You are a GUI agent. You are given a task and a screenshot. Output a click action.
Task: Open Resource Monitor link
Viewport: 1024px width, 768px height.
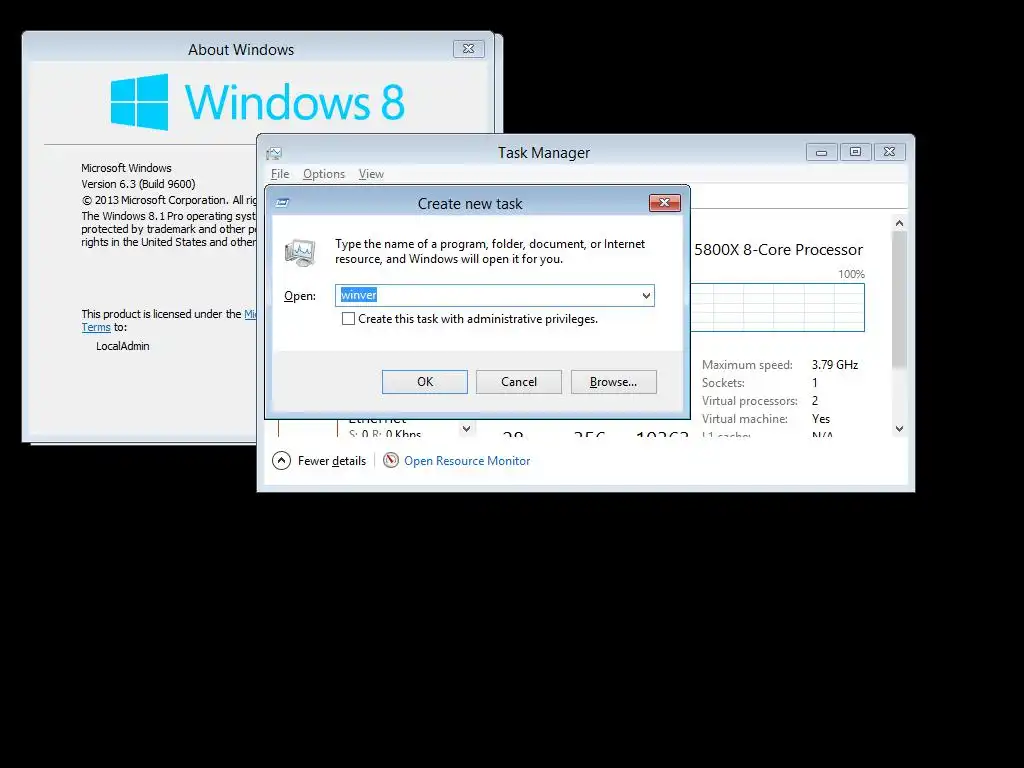[x=467, y=461]
